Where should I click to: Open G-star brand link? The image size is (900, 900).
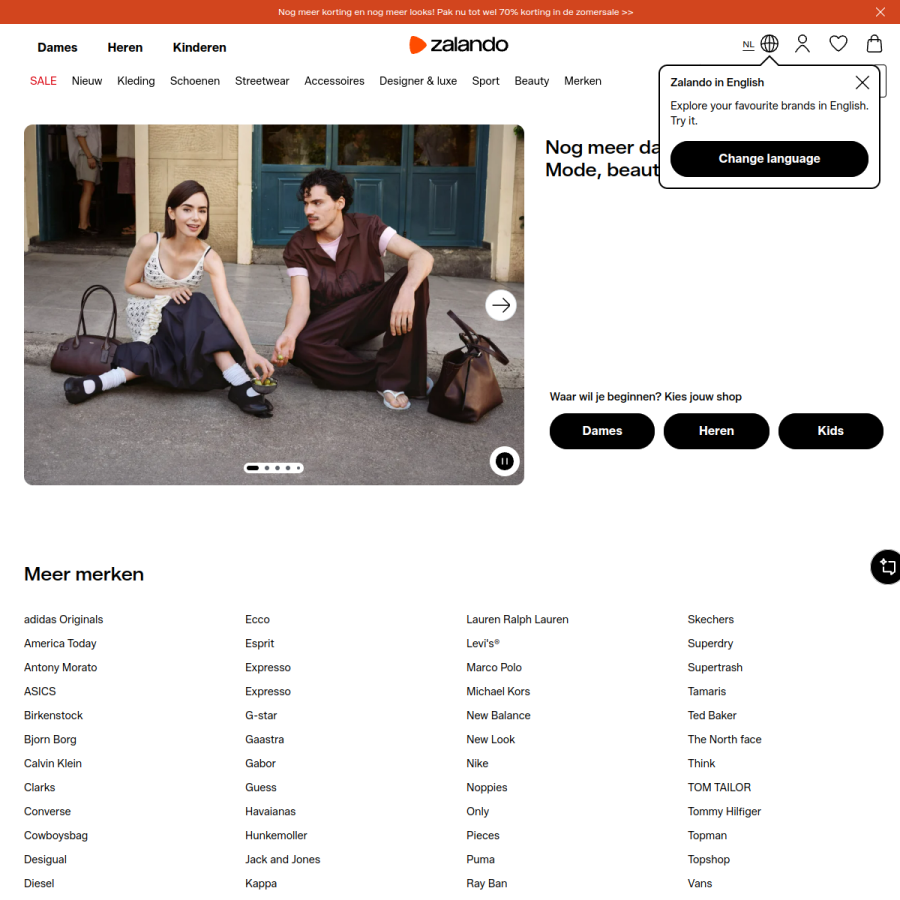(x=261, y=716)
